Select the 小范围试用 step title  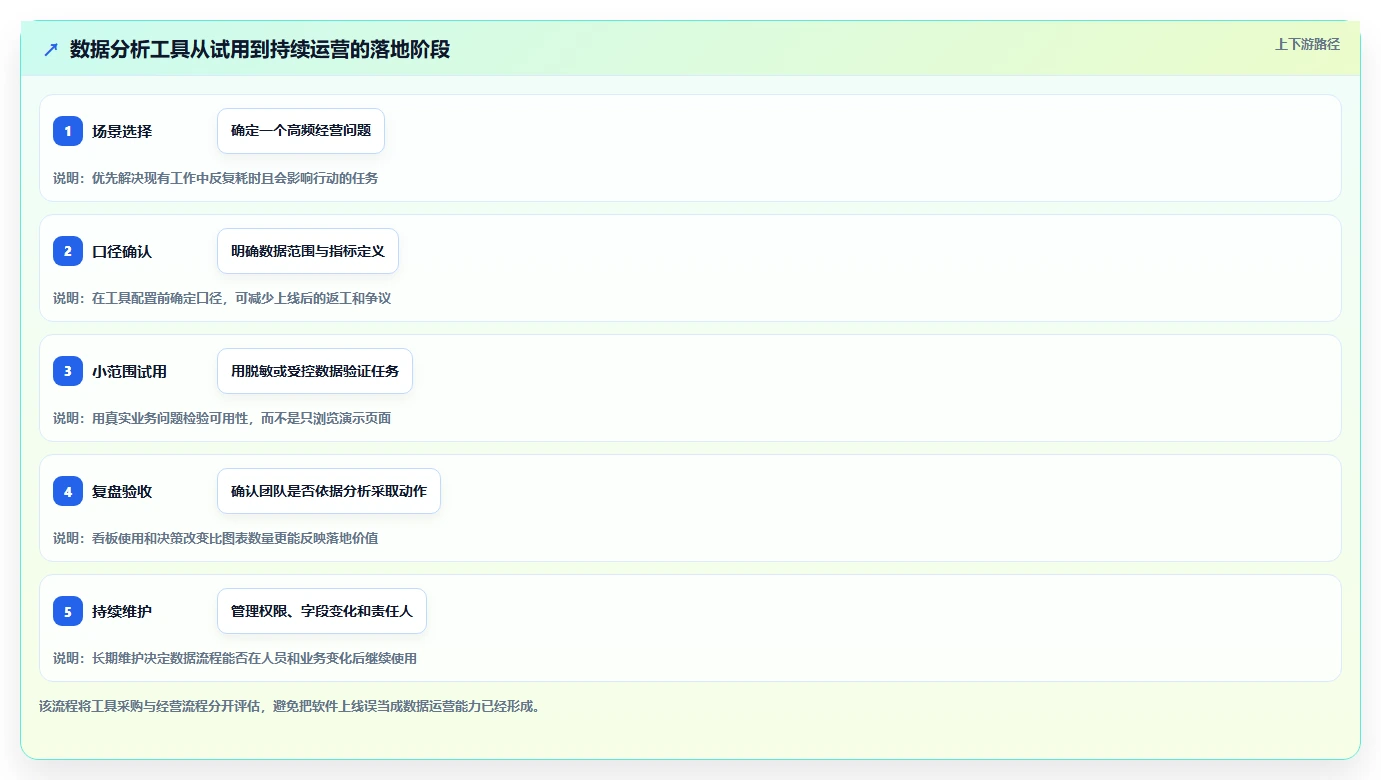129,371
